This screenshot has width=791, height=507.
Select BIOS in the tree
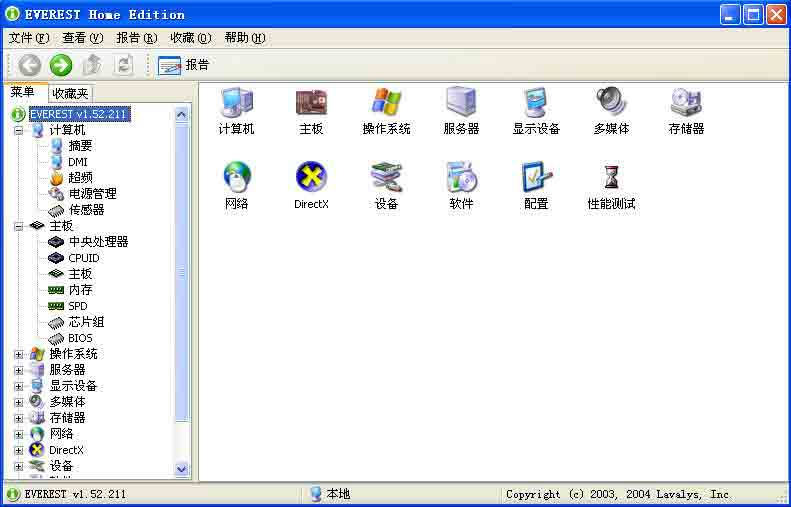80,338
